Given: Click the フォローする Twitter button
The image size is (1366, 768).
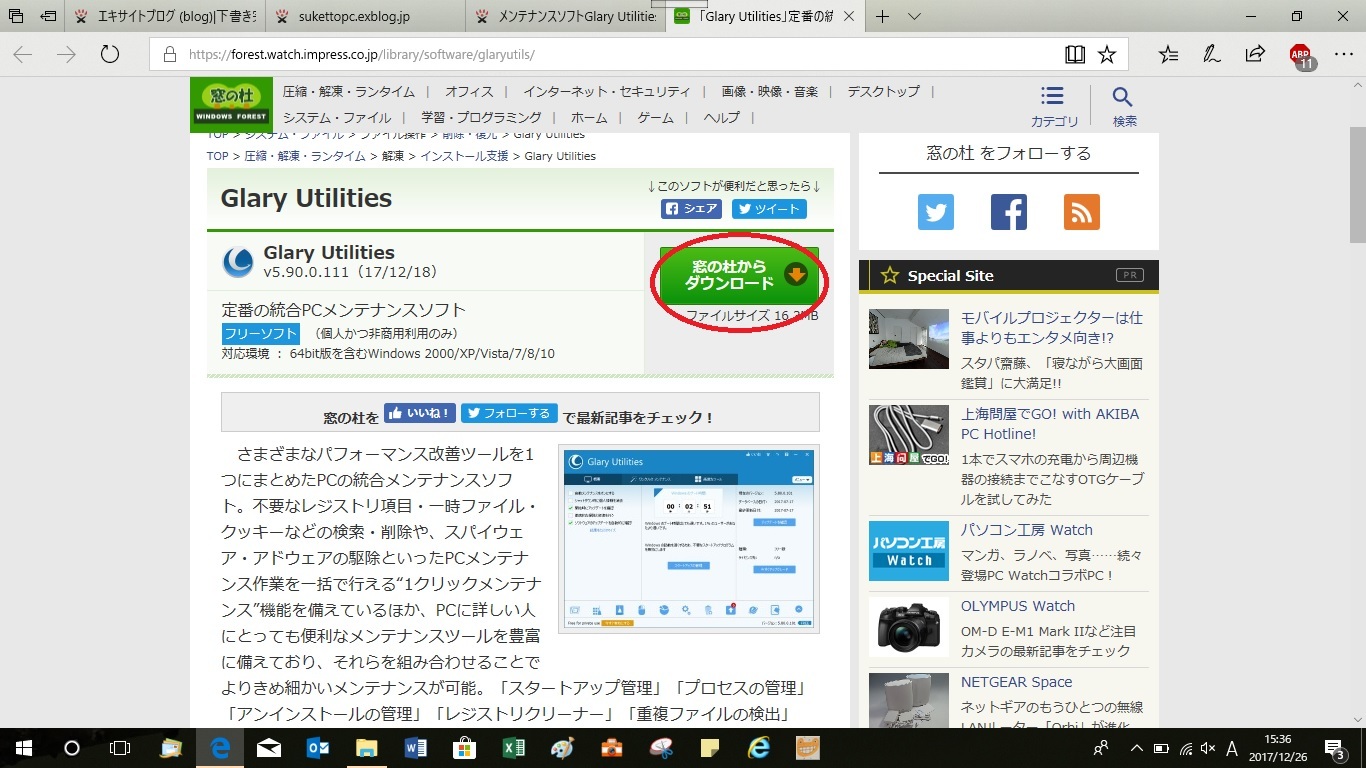Looking at the screenshot, I should coord(509,413).
